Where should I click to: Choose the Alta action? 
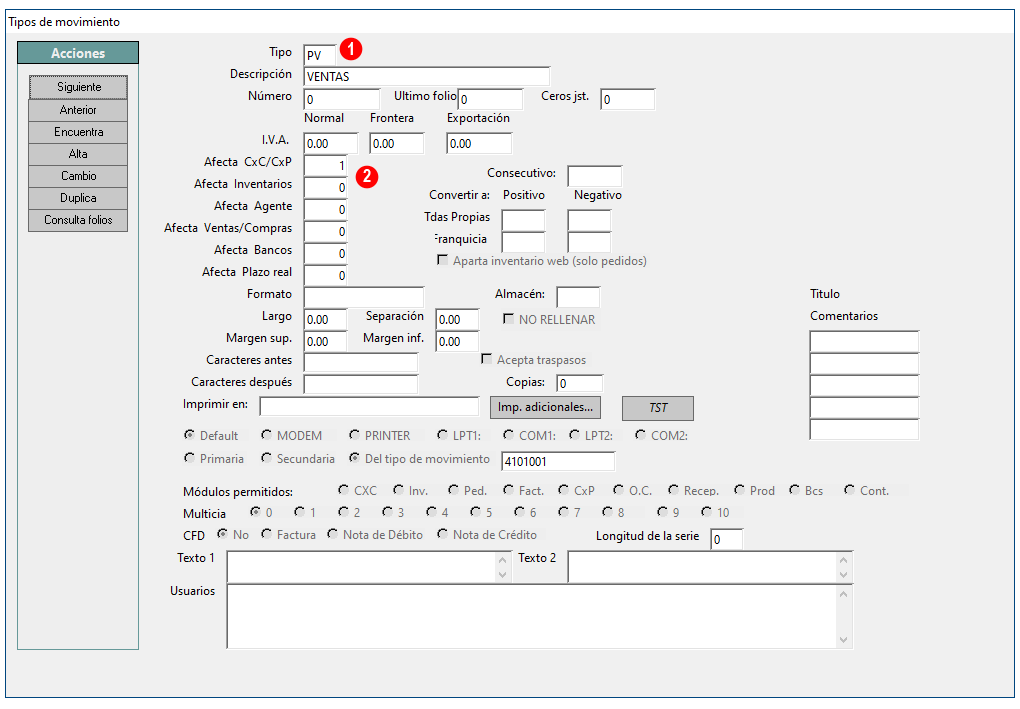coord(78,154)
